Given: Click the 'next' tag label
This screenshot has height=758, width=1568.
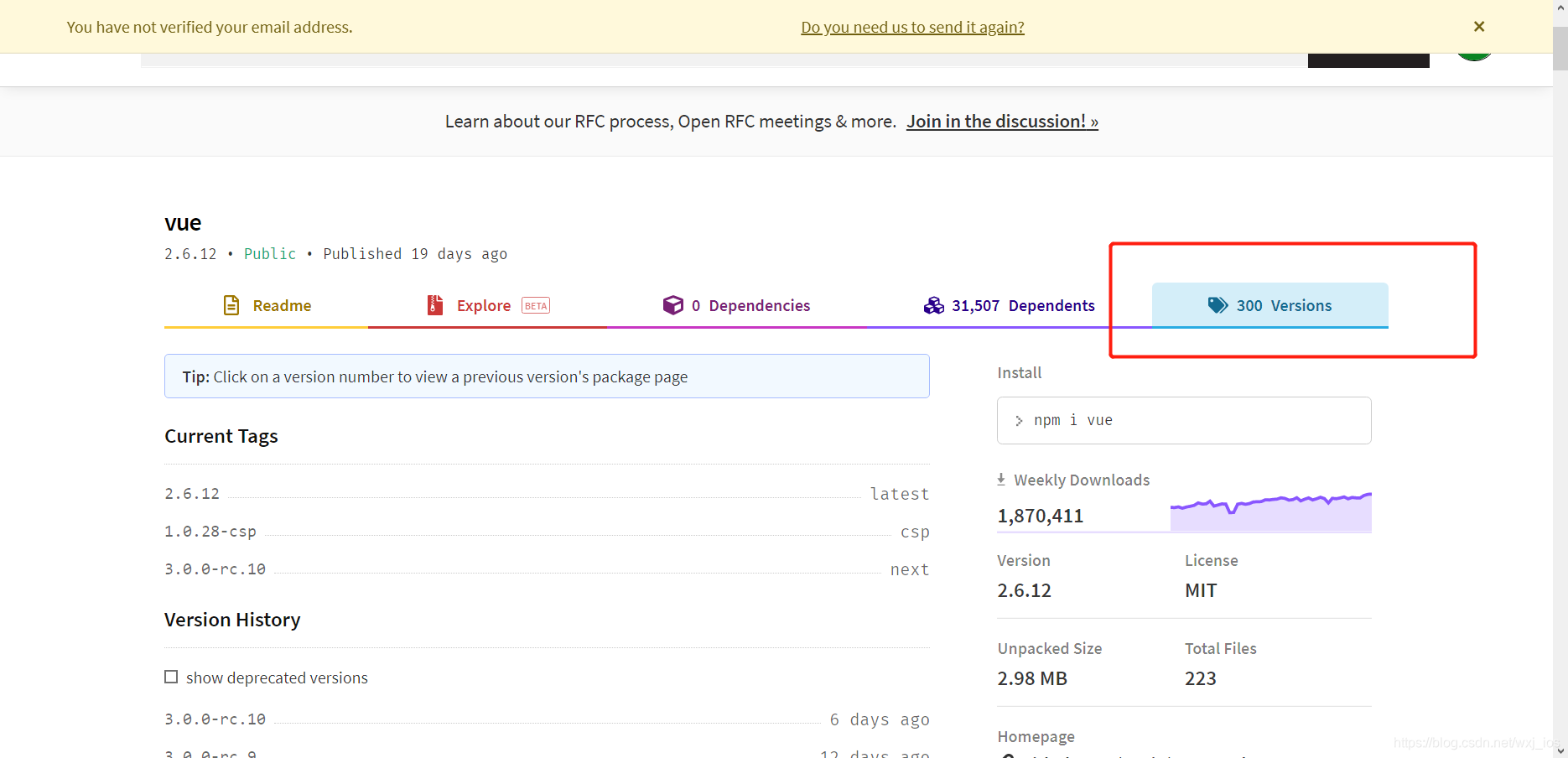Looking at the screenshot, I should (x=910, y=569).
